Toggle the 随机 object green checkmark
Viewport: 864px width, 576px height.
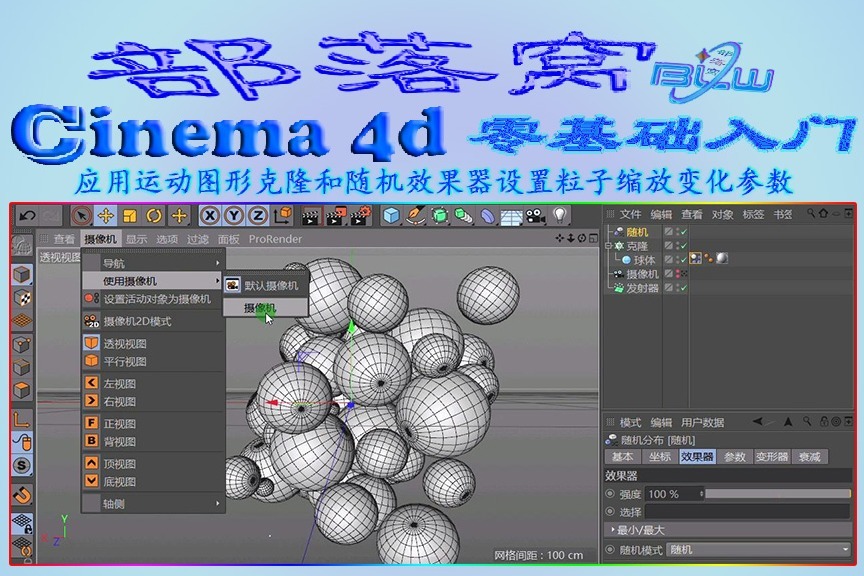[684, 232]
